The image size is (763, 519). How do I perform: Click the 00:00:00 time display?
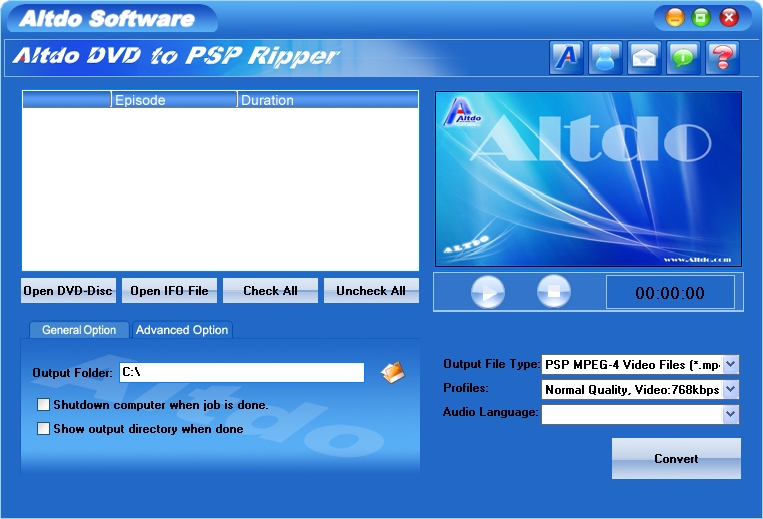[x=670, y=292]
